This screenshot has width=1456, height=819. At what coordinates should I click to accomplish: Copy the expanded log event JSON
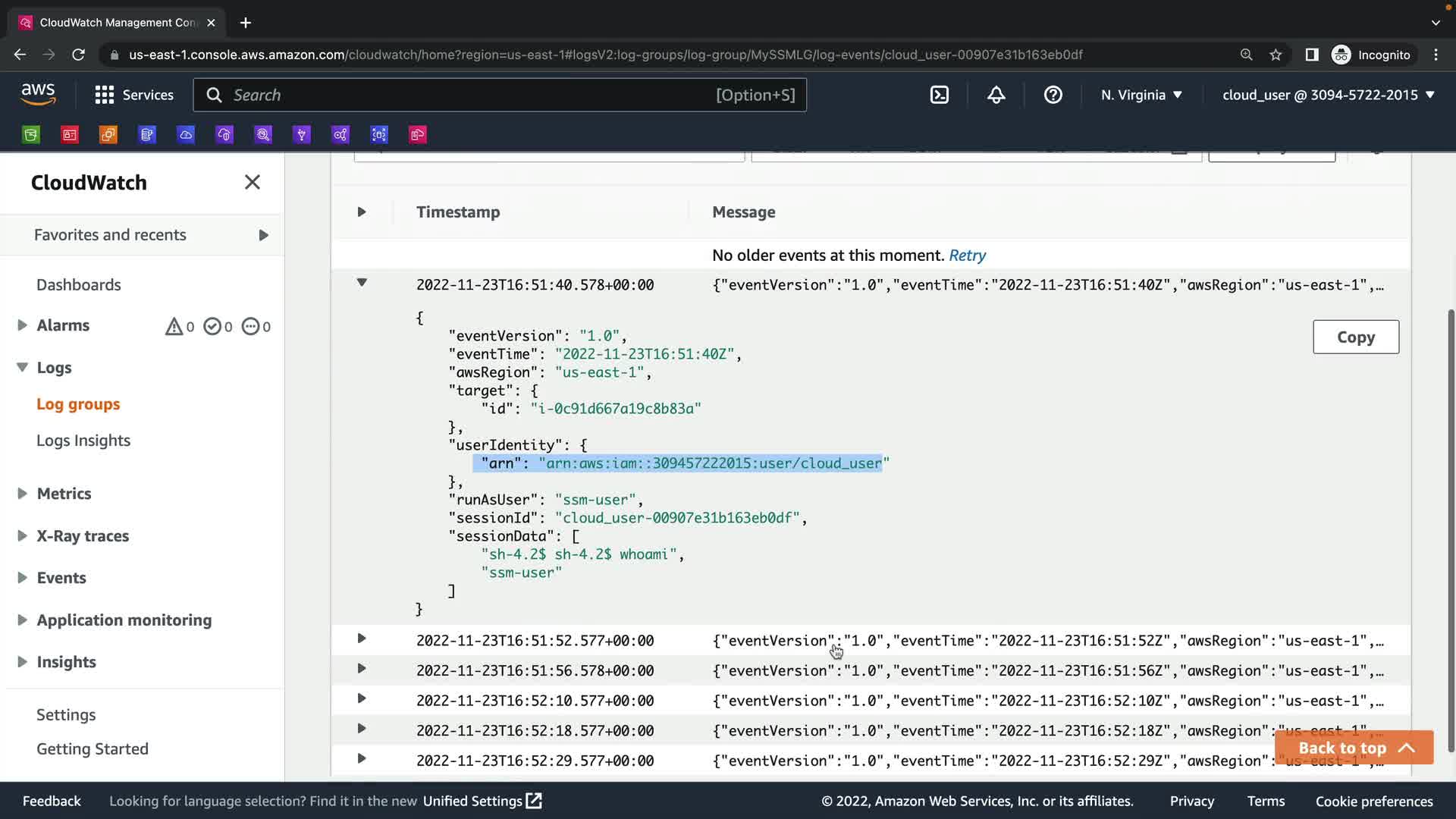[x=1355, y=337]
